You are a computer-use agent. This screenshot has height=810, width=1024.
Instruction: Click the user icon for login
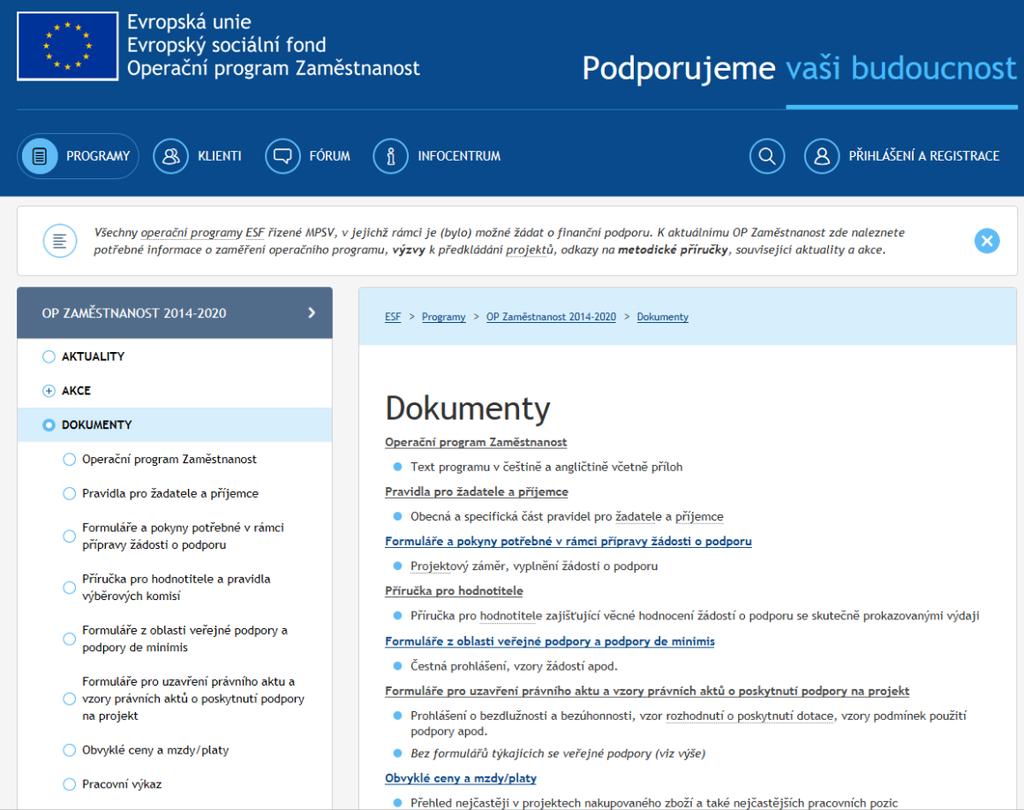(x=822, y=156)
